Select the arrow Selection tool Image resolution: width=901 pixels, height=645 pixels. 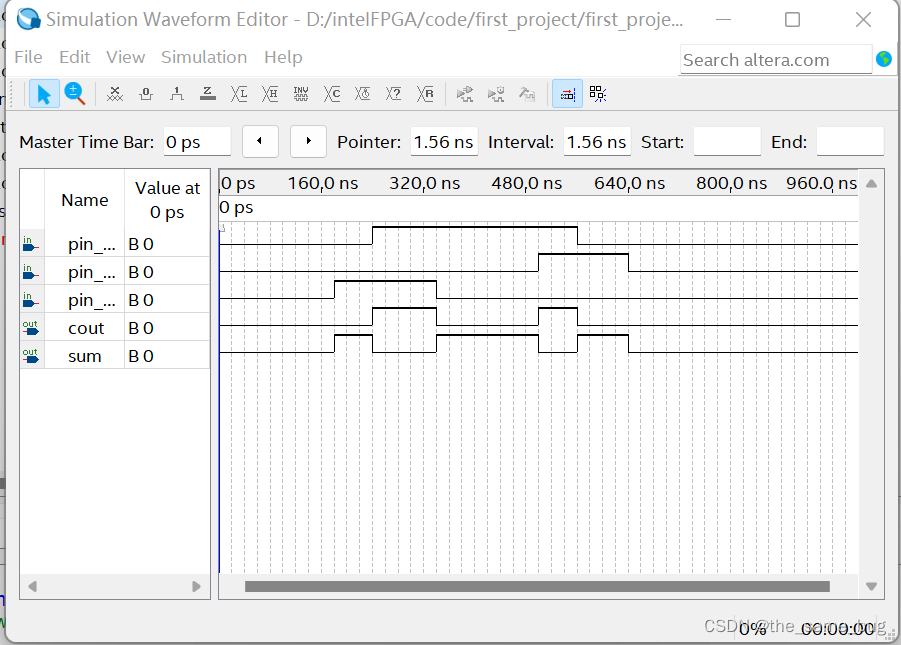(x=44, y=94)
